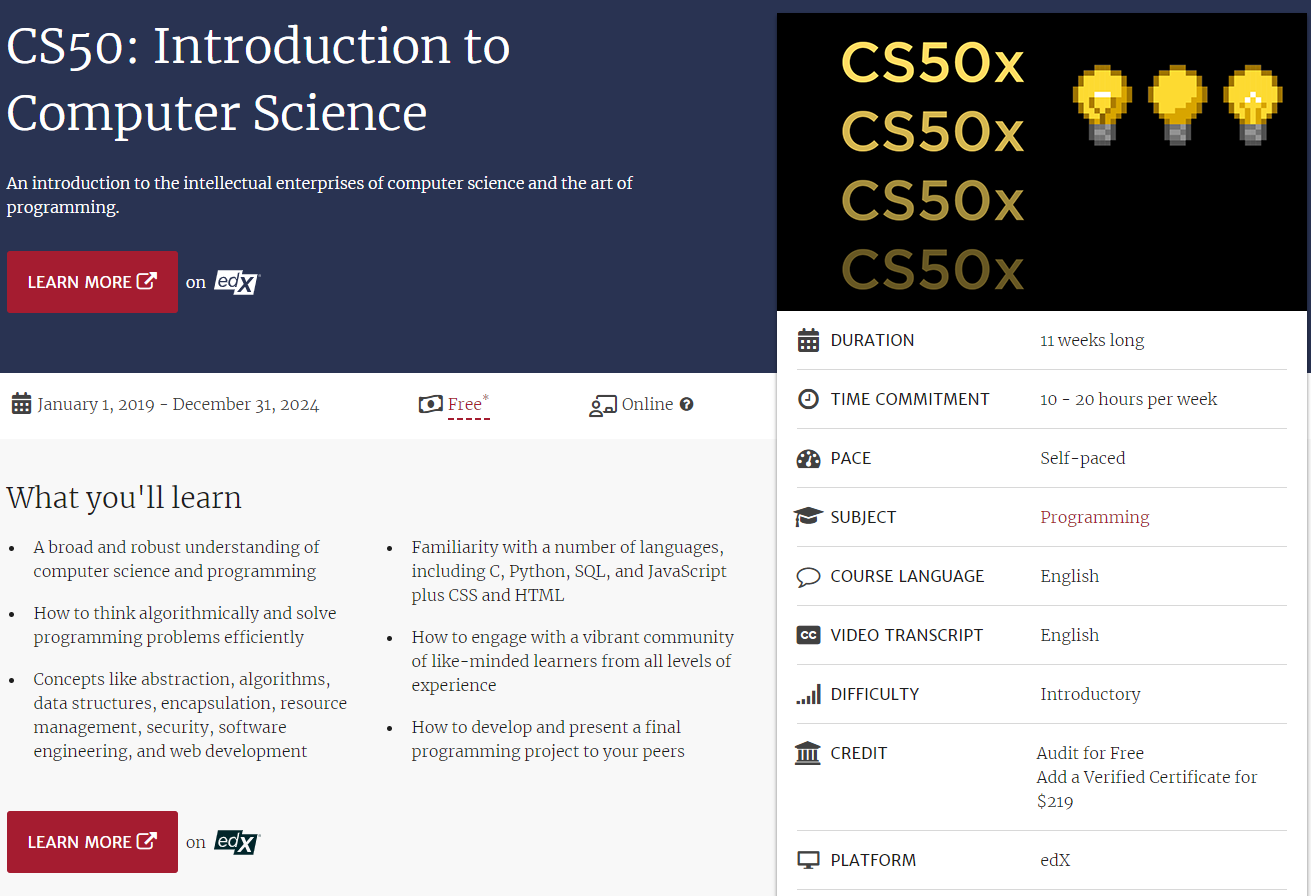Click the date range January 1, 2019 - December 31, 2024
Viewport: 1311px width, 896px height.
pos(178,404)
